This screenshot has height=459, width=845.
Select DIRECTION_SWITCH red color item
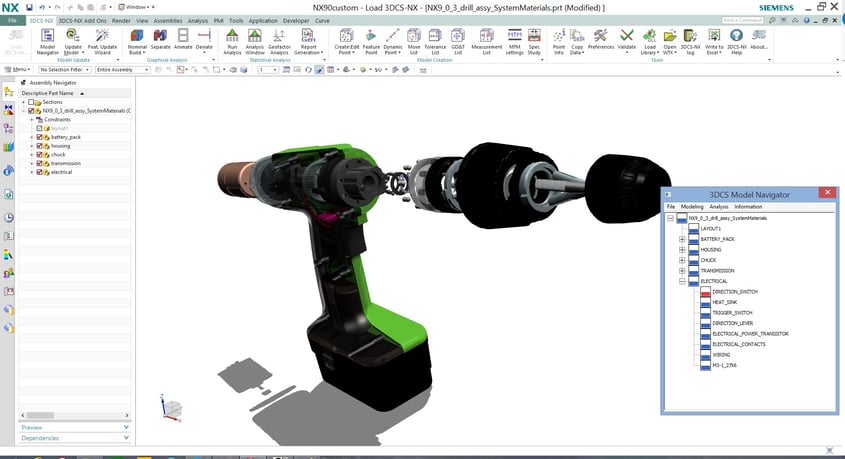(705, 292)
